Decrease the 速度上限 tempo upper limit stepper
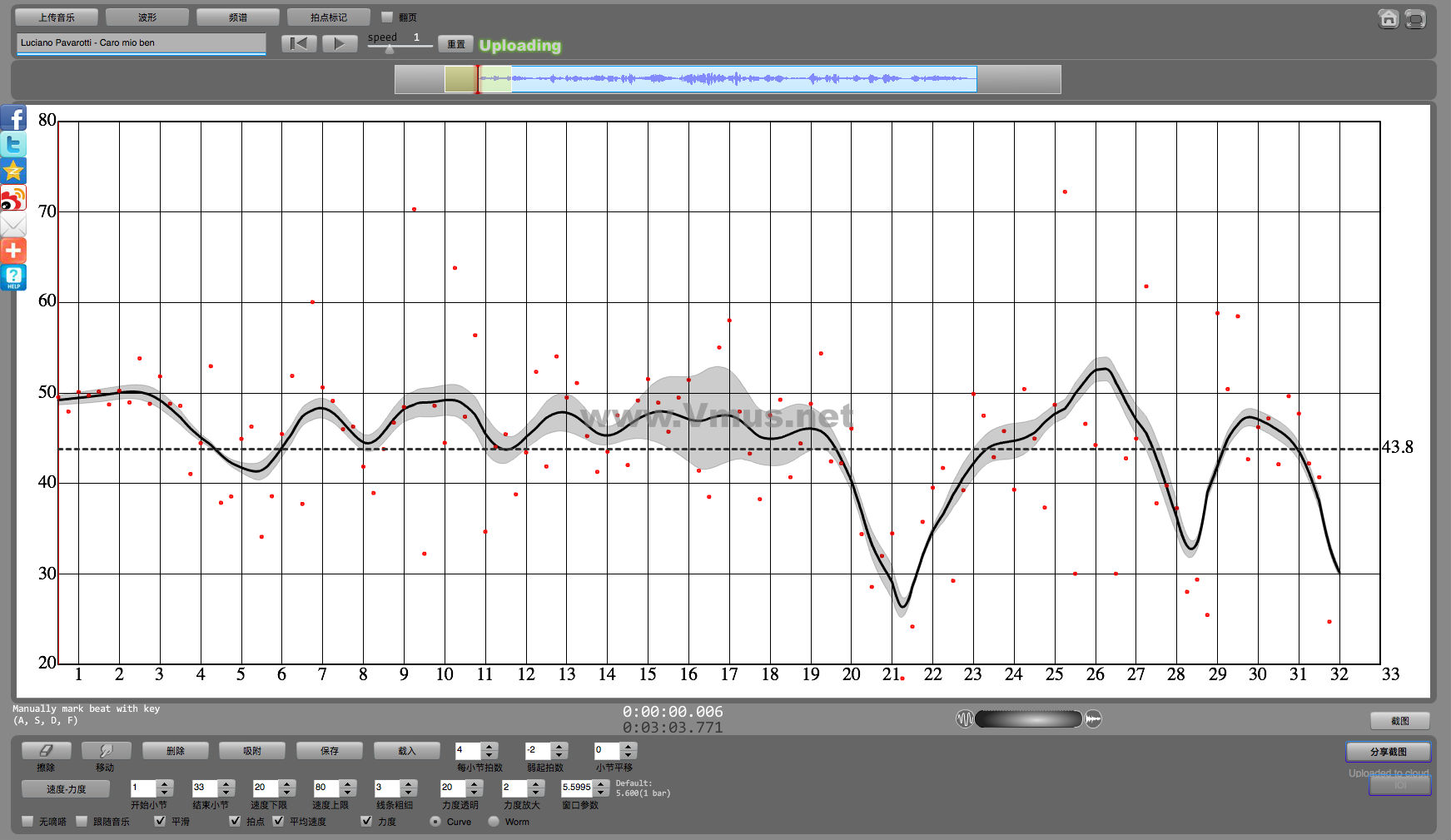This screenshot has height=840, width=1451. 348,792
